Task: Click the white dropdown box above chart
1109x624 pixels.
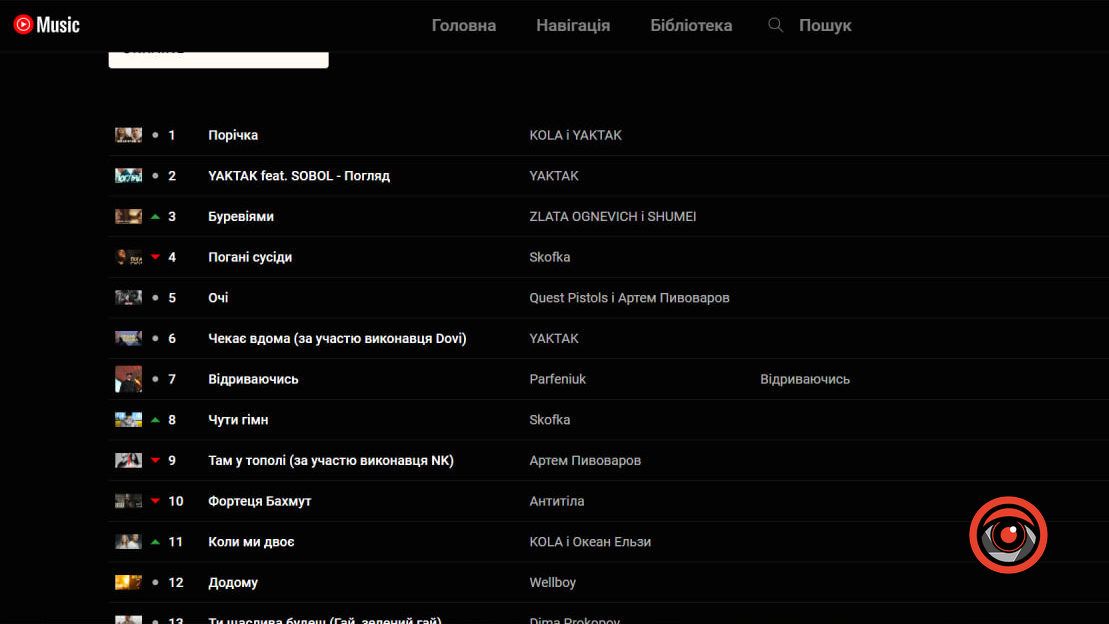Action: [x=218, y=57]
